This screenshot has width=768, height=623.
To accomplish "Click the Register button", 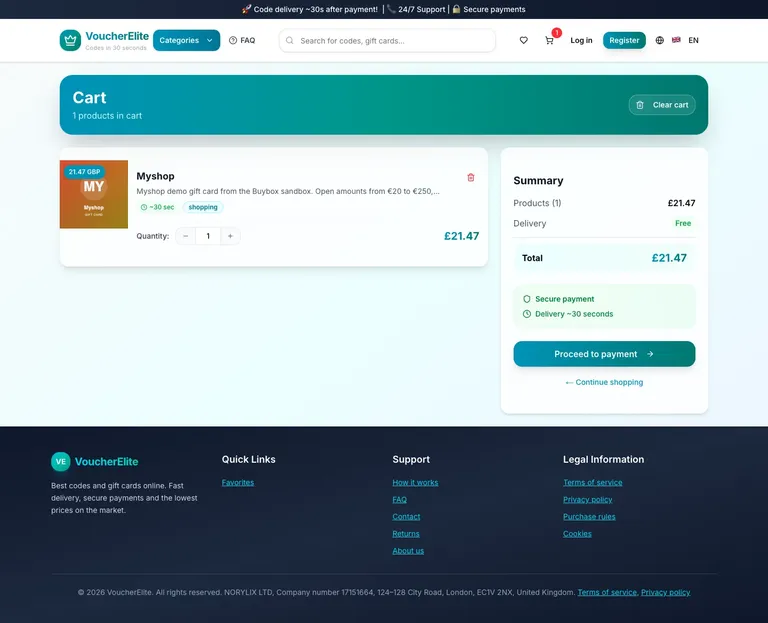I will pyautogui.click(x=624, y=40).
